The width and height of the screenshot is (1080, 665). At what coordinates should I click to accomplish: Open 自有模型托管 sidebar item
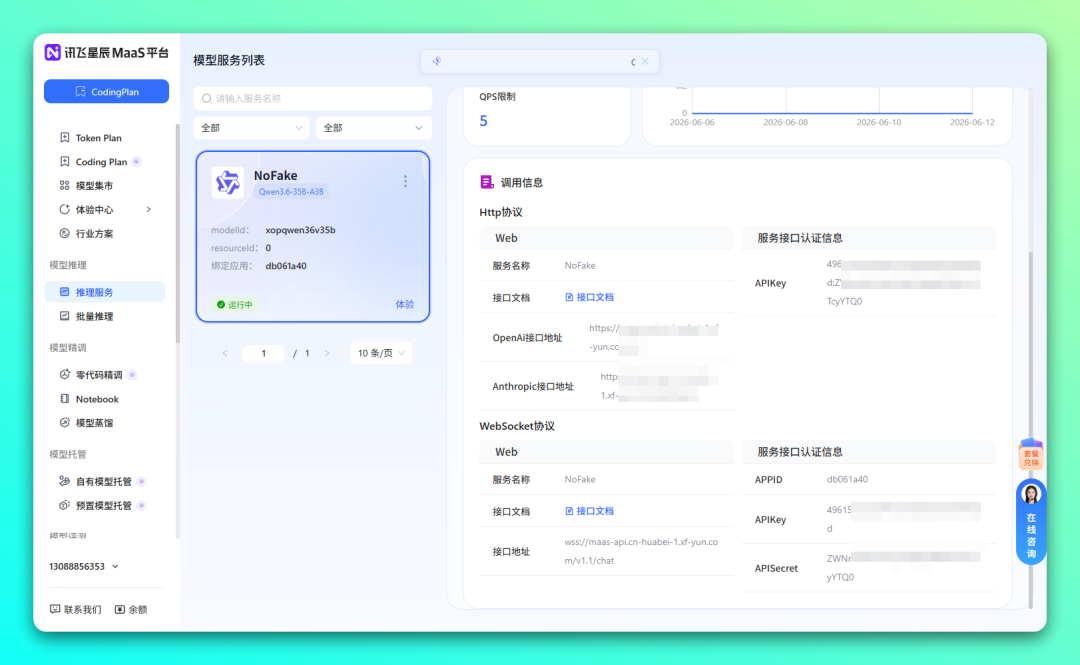coord(103,482)
